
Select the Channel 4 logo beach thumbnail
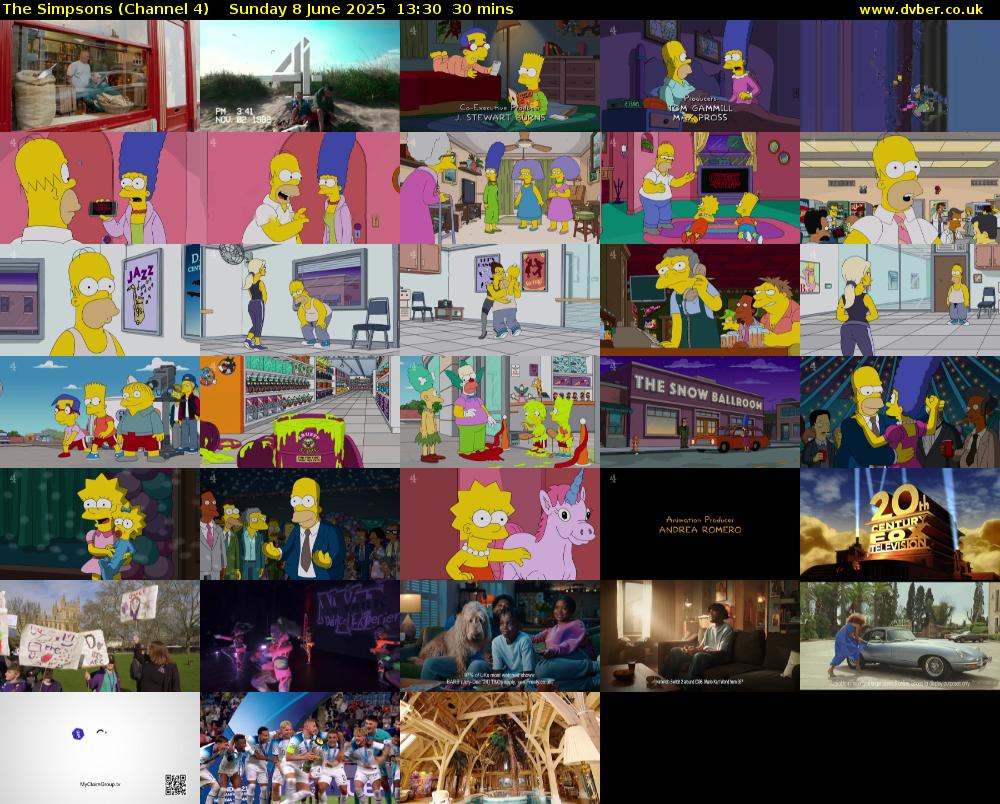click(x=300, y=76)
